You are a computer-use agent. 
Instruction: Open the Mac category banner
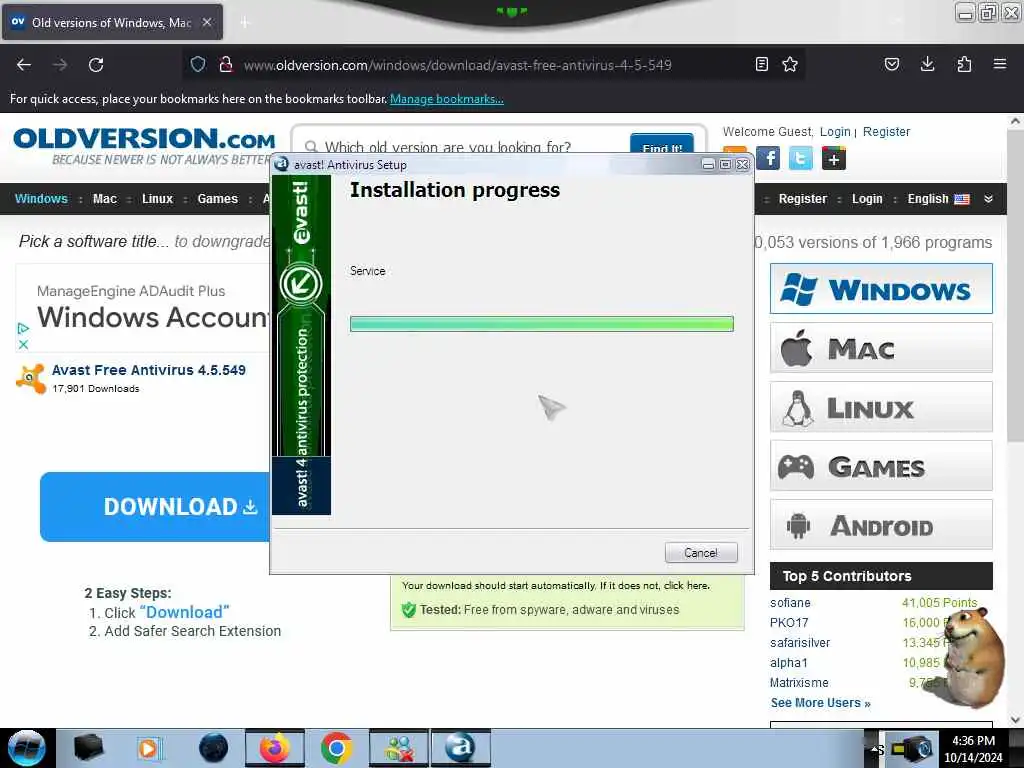pos(881,347)
